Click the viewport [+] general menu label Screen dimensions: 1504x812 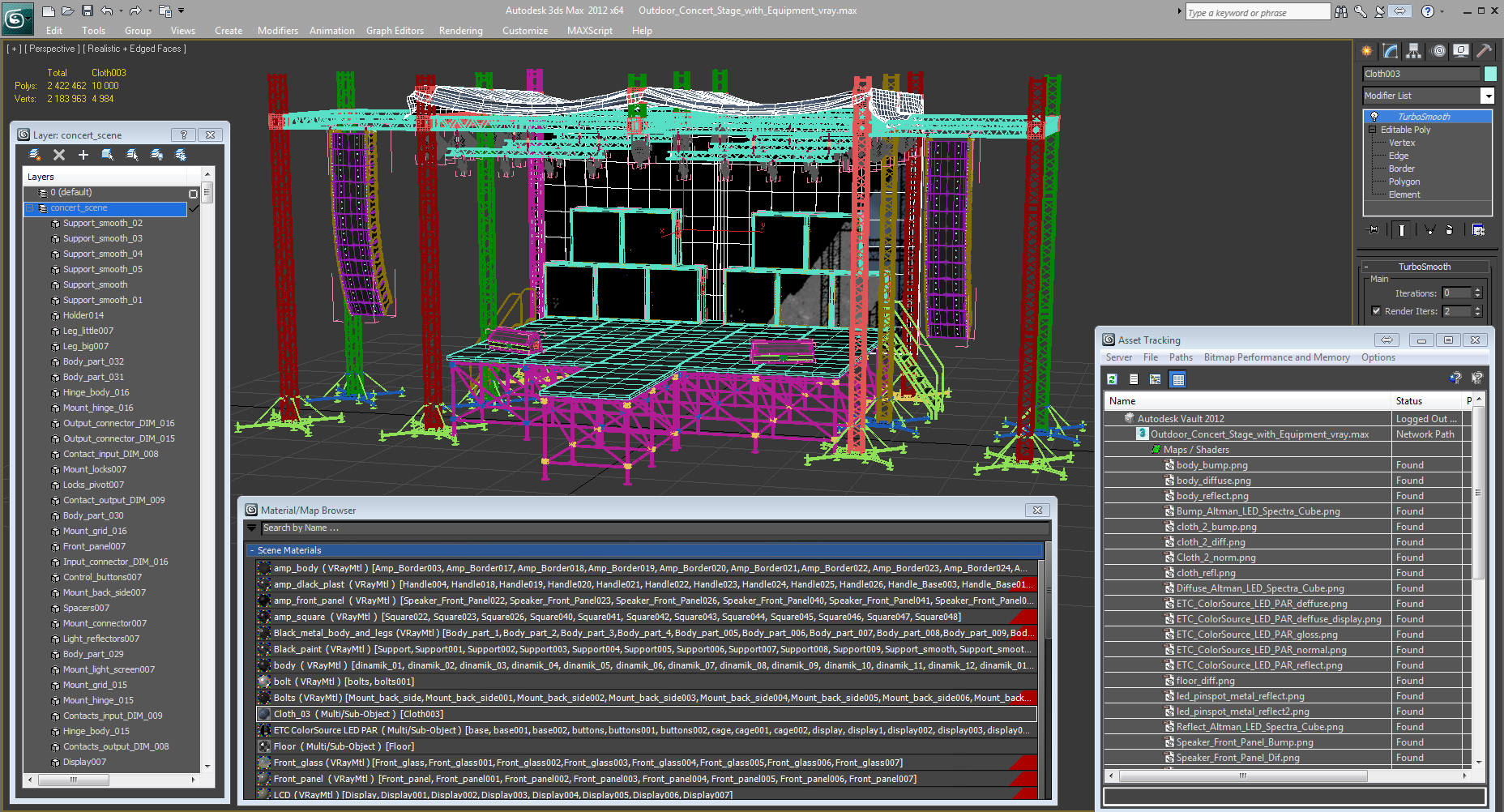(x=15, y=49)
